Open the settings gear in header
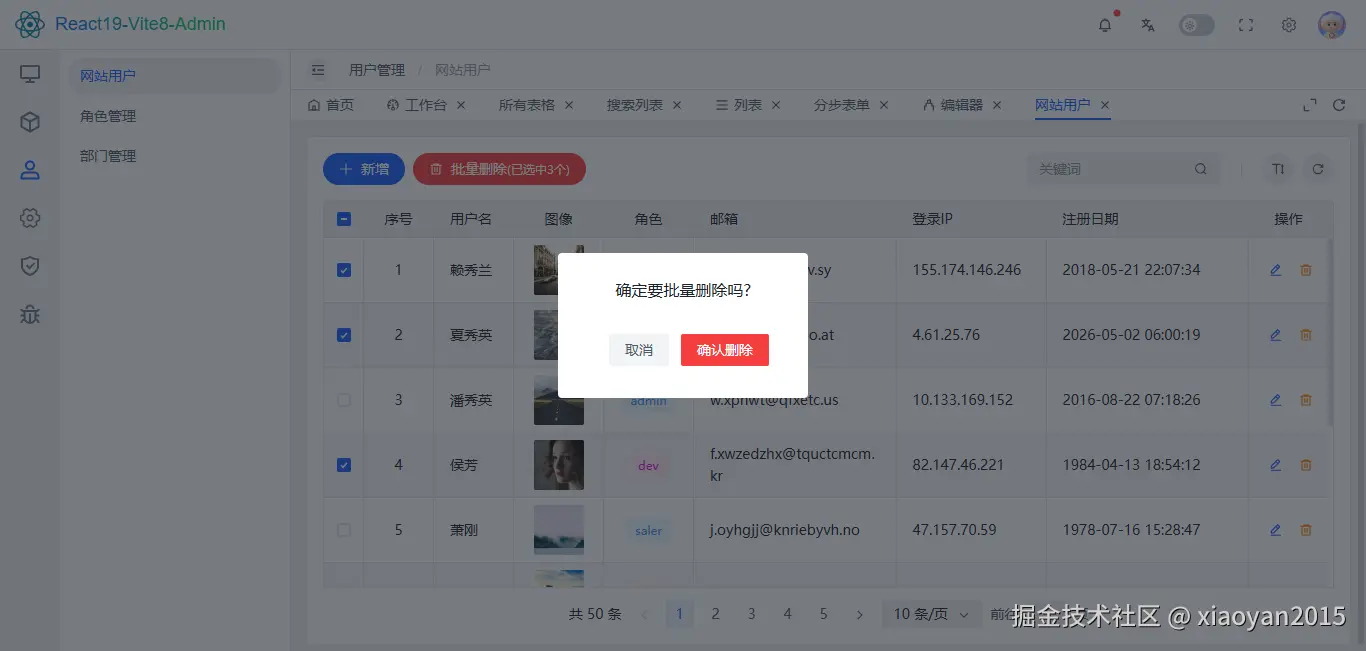 (1289, 25)
